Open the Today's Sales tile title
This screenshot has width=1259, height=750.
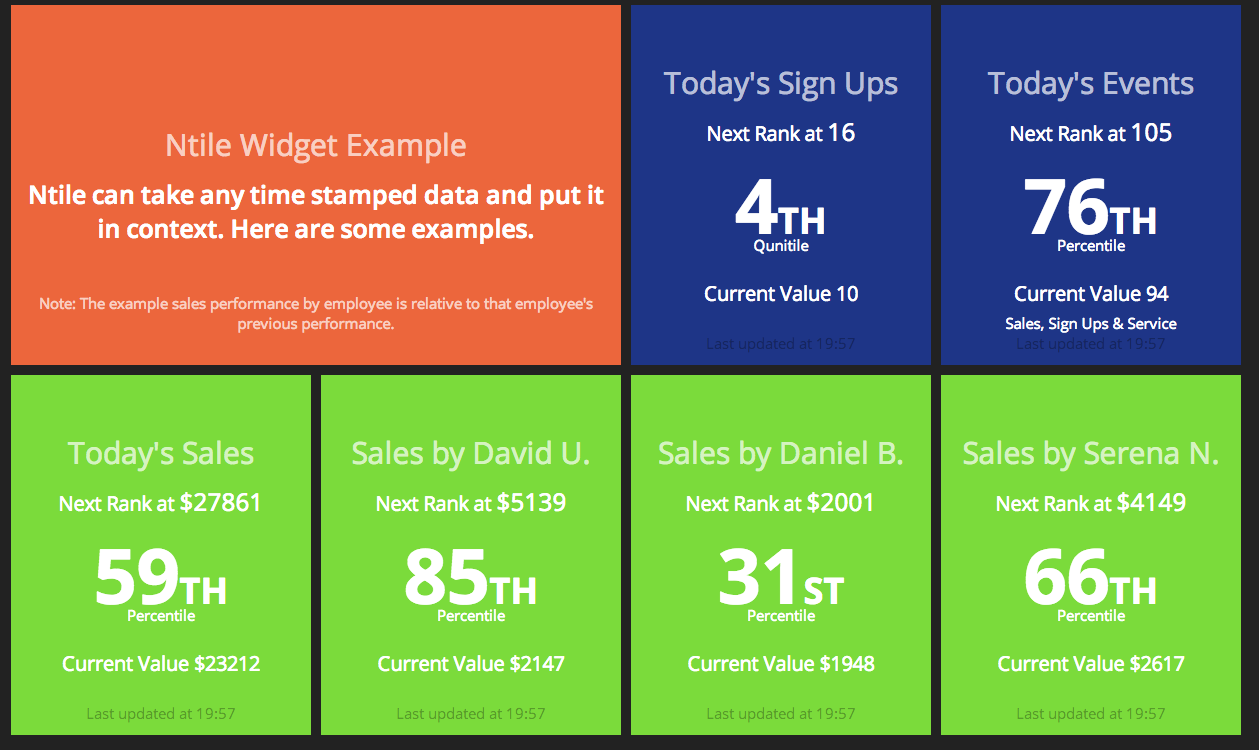(x=161, y=454)
